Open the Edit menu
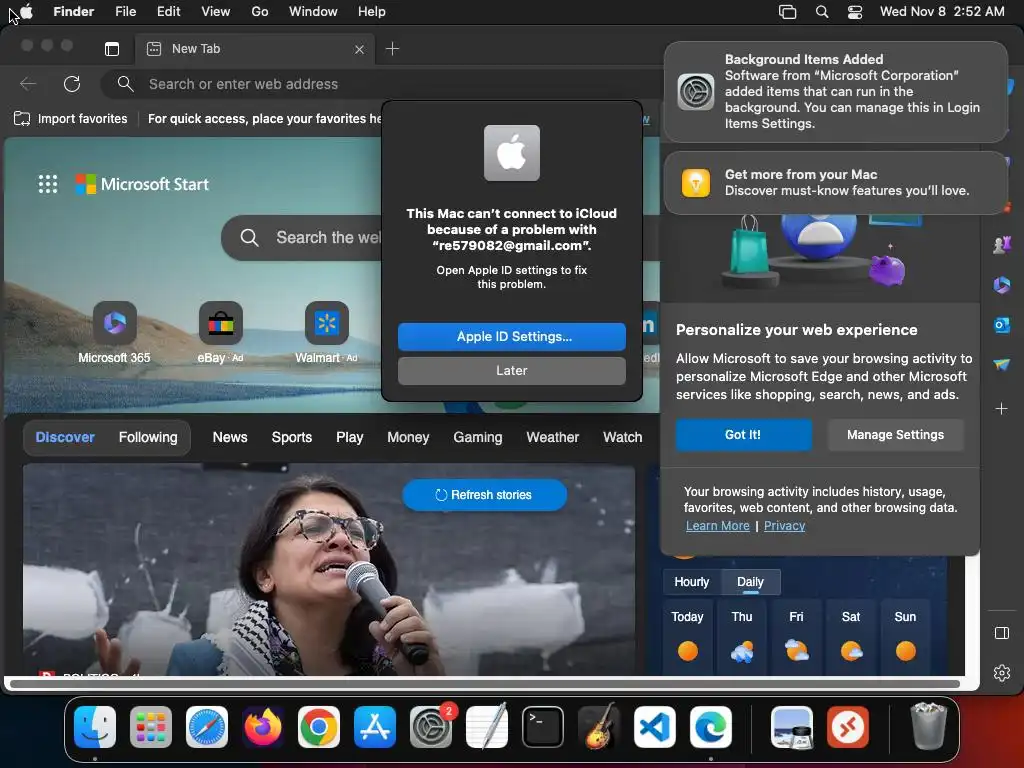Image resolution: width=1024 pixels, height=768 pixels. (168, 12)
